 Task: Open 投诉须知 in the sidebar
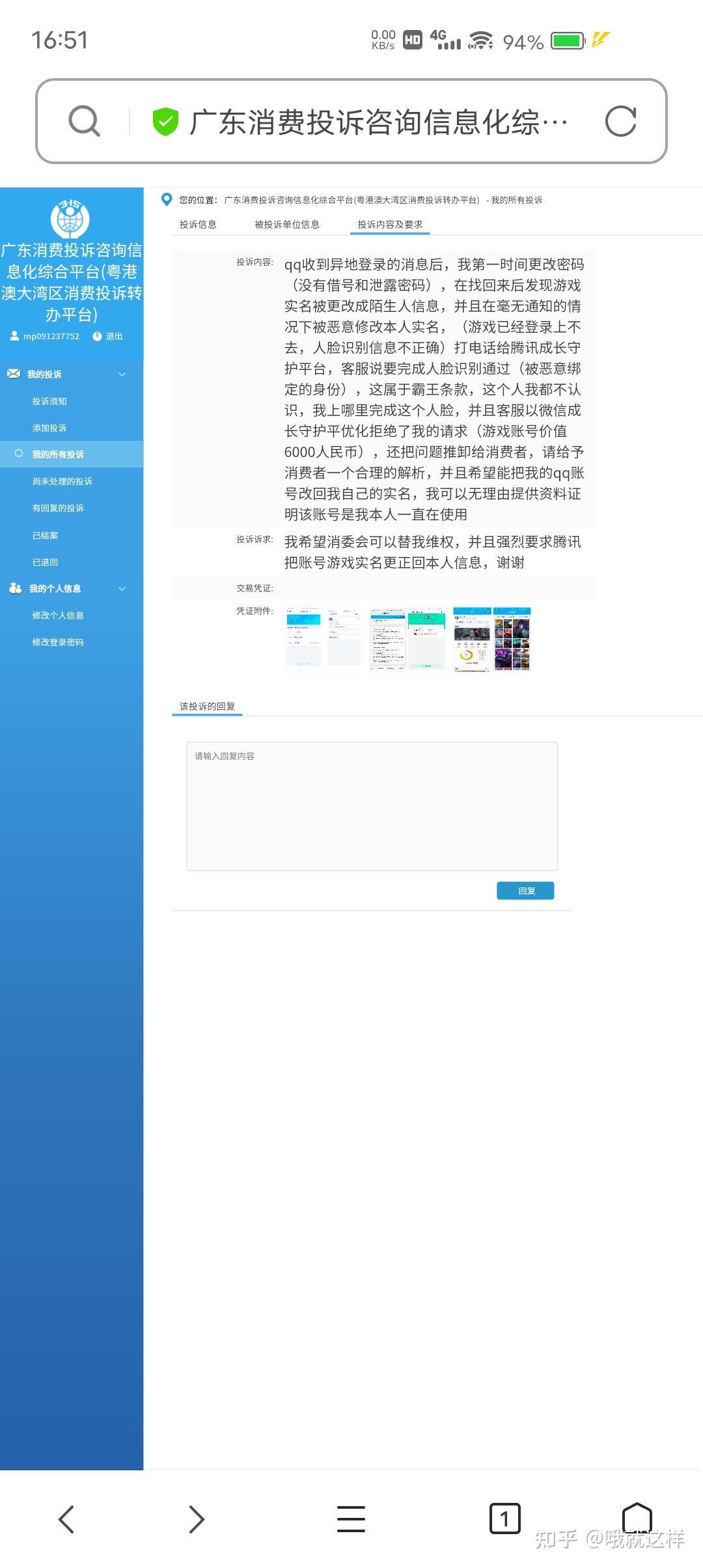(49, 401)
